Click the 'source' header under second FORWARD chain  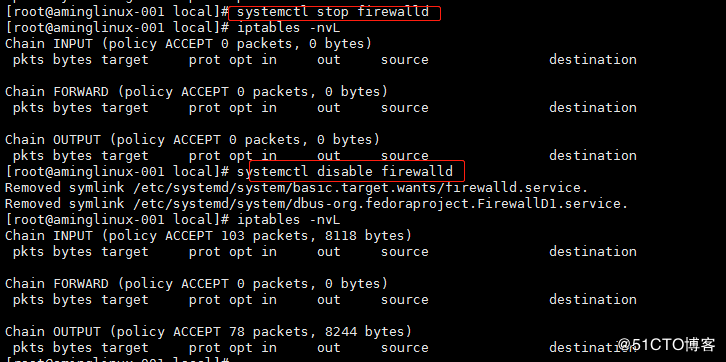click(405, 300)
